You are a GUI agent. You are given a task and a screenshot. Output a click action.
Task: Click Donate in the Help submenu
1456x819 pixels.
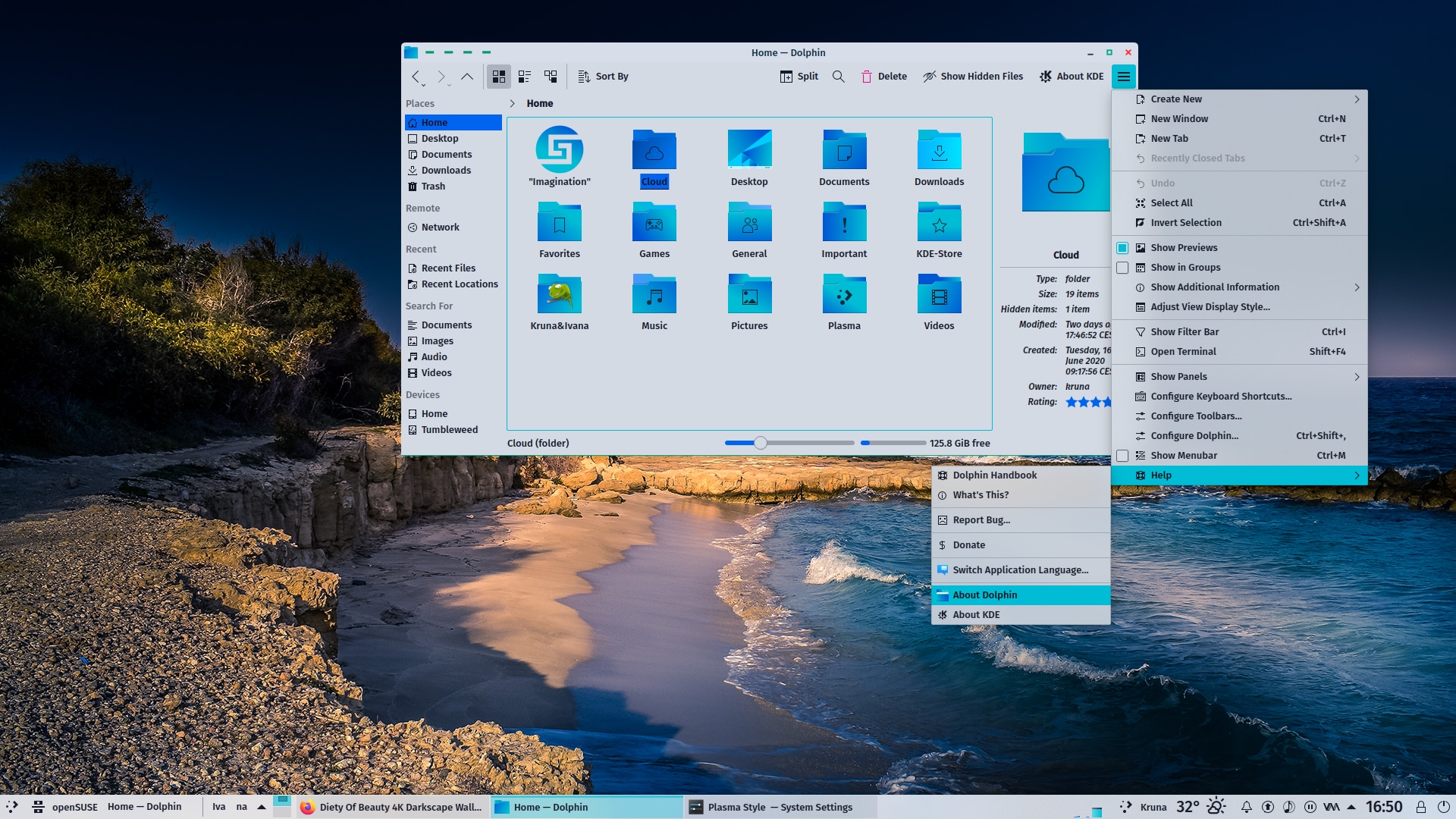pos(1021,545)
